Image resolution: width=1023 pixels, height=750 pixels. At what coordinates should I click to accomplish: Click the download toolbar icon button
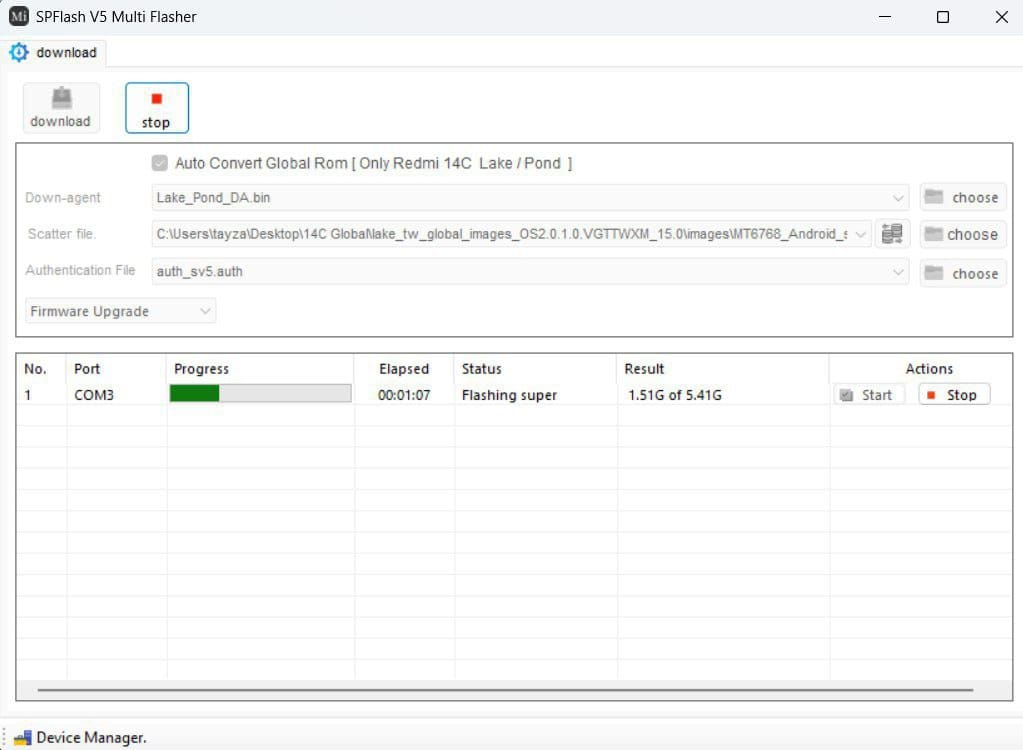coord(61,108)
